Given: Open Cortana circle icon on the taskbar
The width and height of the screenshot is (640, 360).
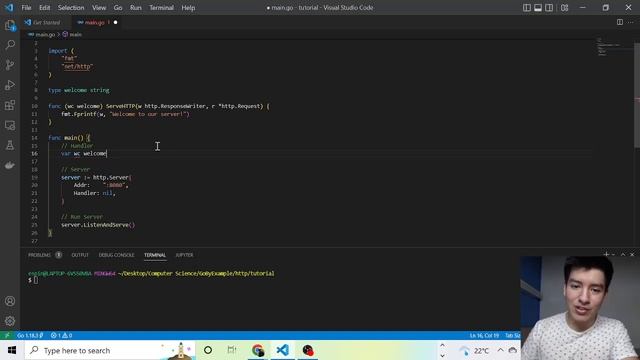Looking at the screenshot, I should click(x=208, y=350).
